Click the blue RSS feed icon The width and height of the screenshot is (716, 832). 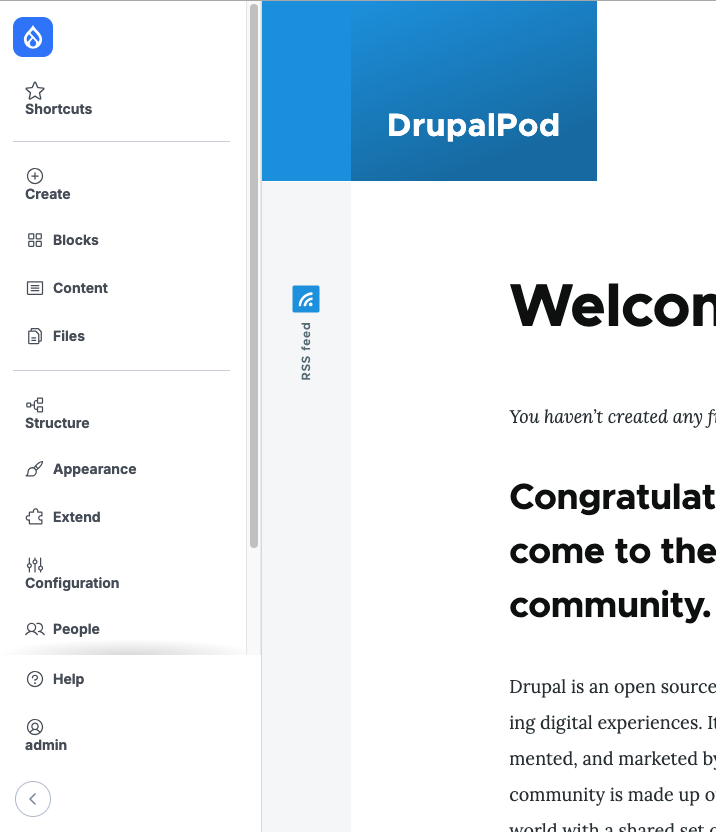coord(306,299)
